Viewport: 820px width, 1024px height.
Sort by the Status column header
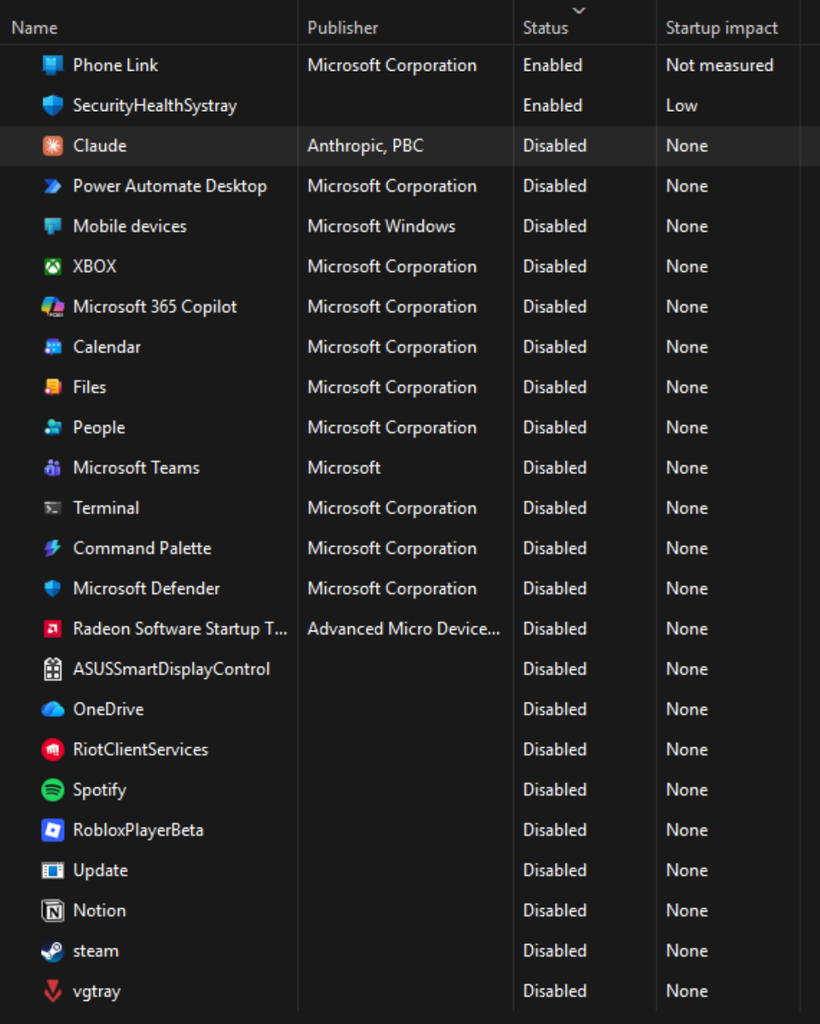[545, 28]
